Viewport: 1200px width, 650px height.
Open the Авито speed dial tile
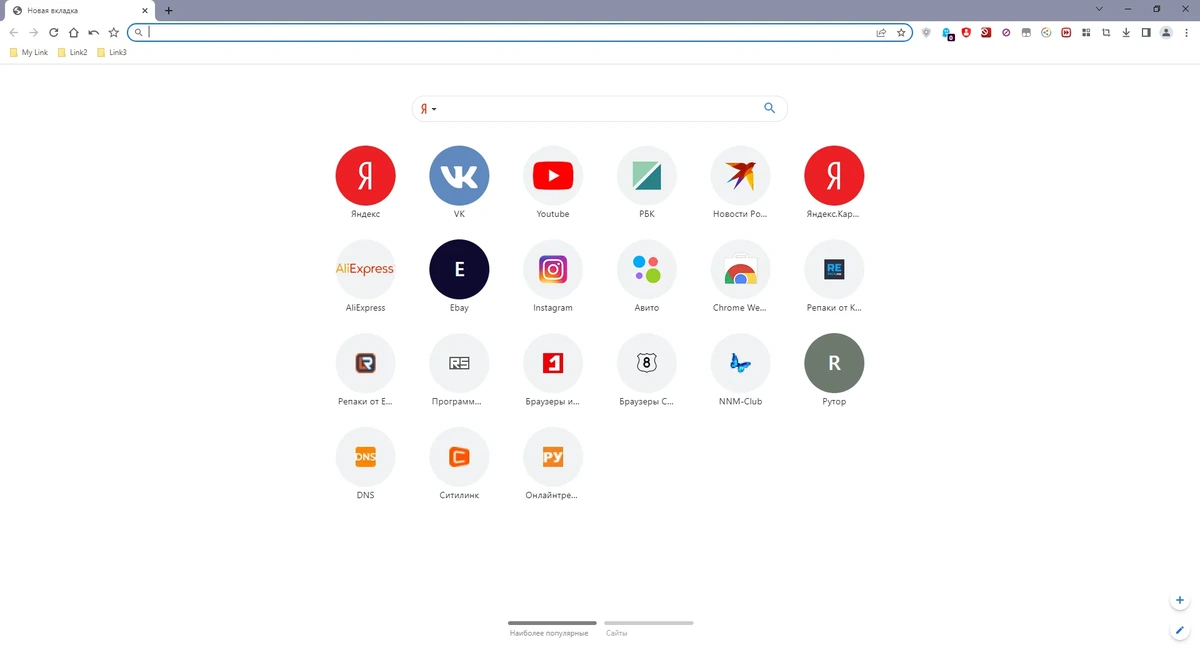[647, 270]
